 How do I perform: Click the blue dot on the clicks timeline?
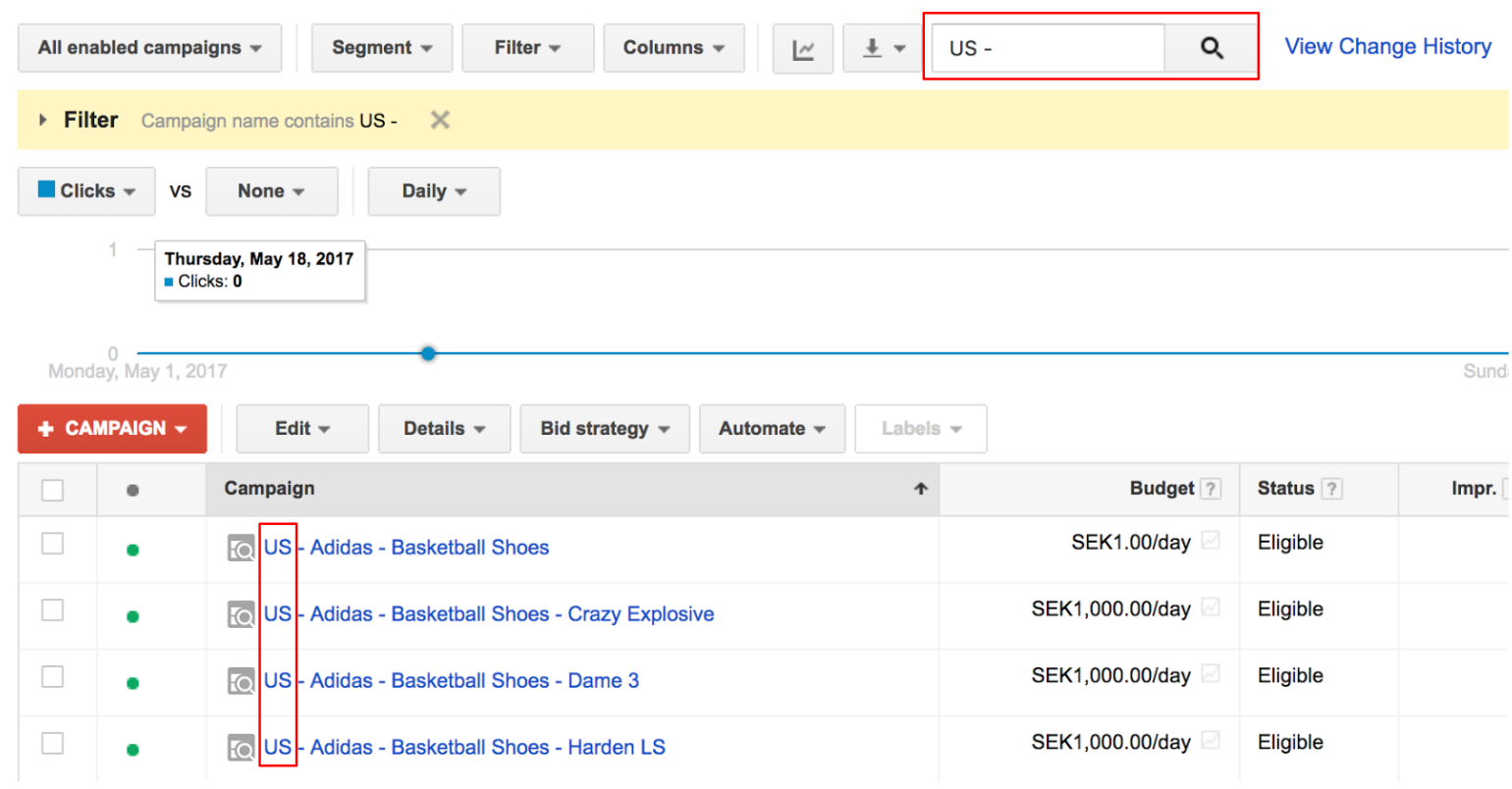(428, 353)
